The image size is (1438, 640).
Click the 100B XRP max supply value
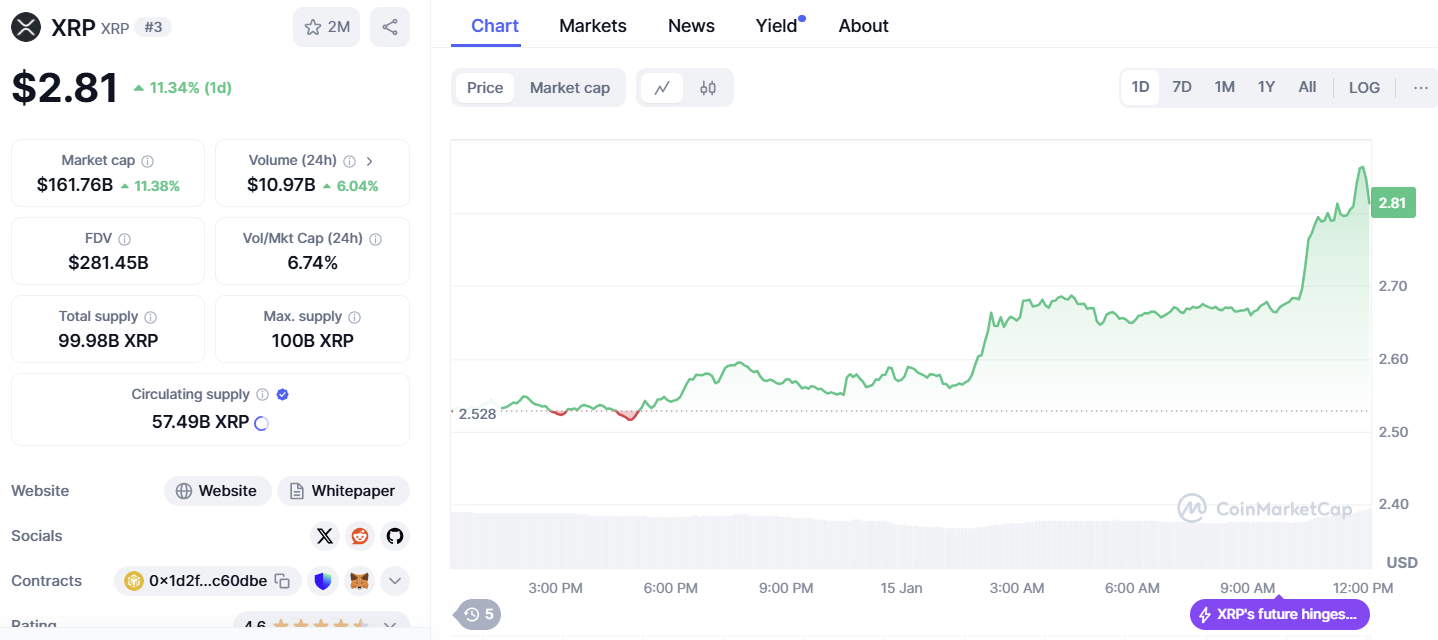(312, 341)
